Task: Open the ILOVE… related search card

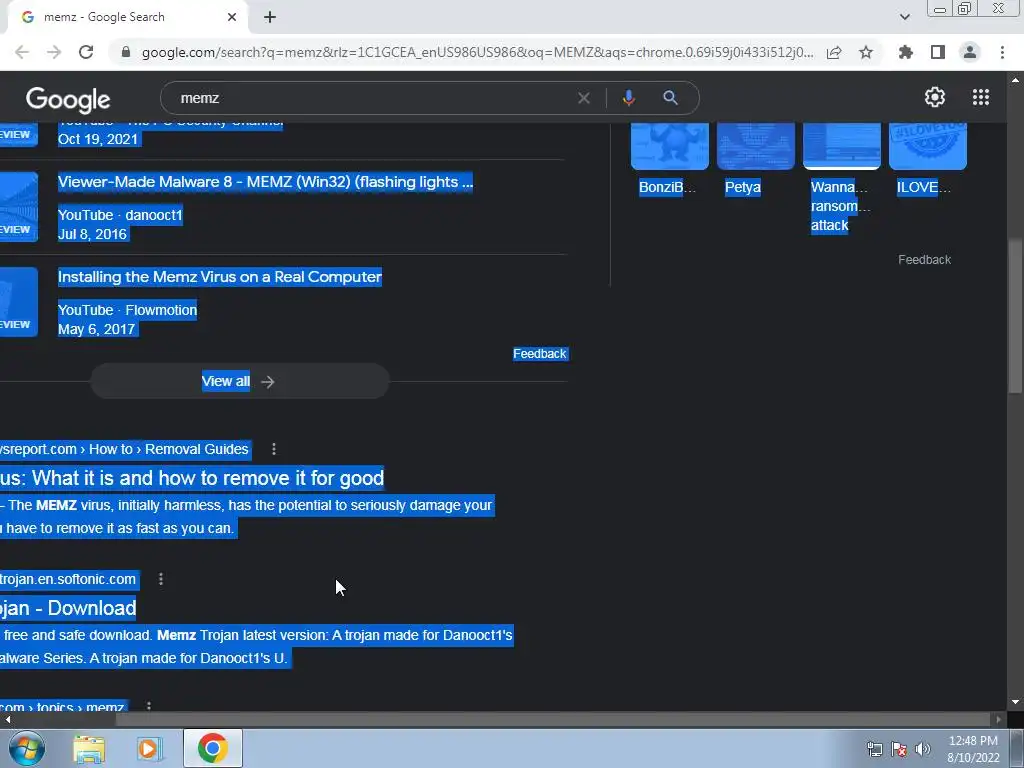Action: [x=927, y=159]
